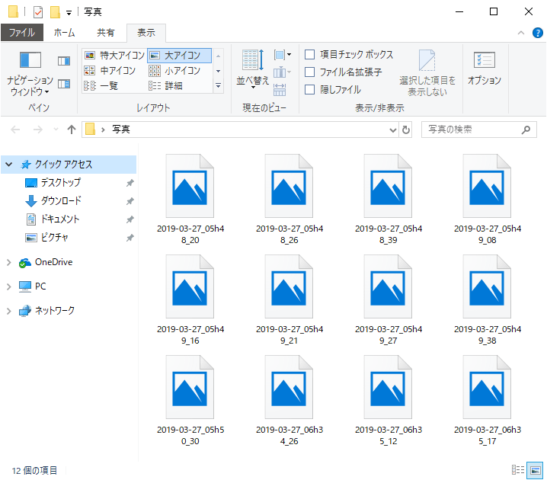
Task: Open the help question mark icon
Action: coord(537,33)
